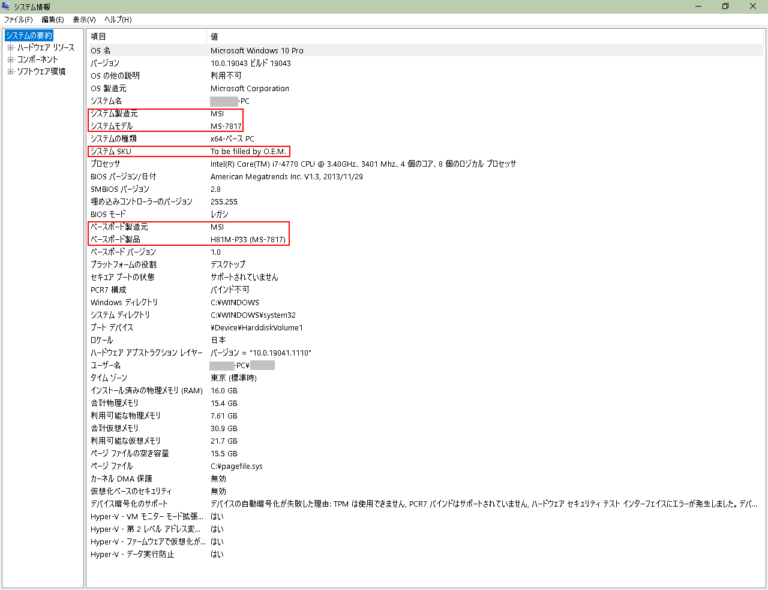The image size is (768, 590).
Task: Open the ファイル(F) menu
Action: coord(18,20)
